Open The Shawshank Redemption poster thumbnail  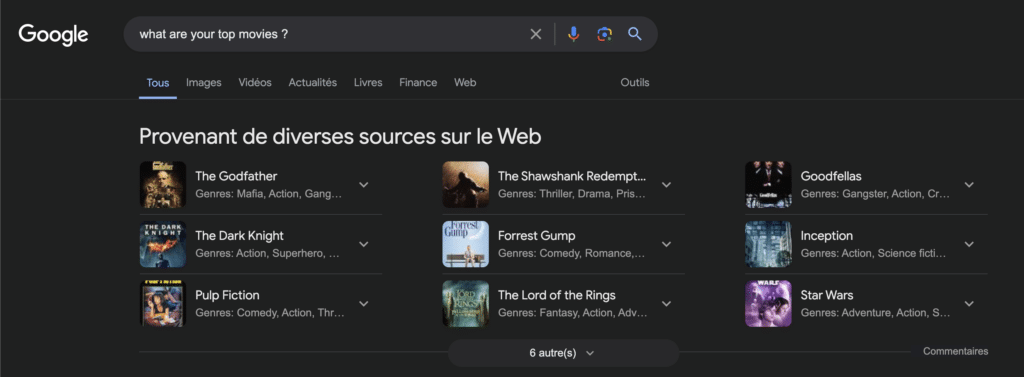466,185
